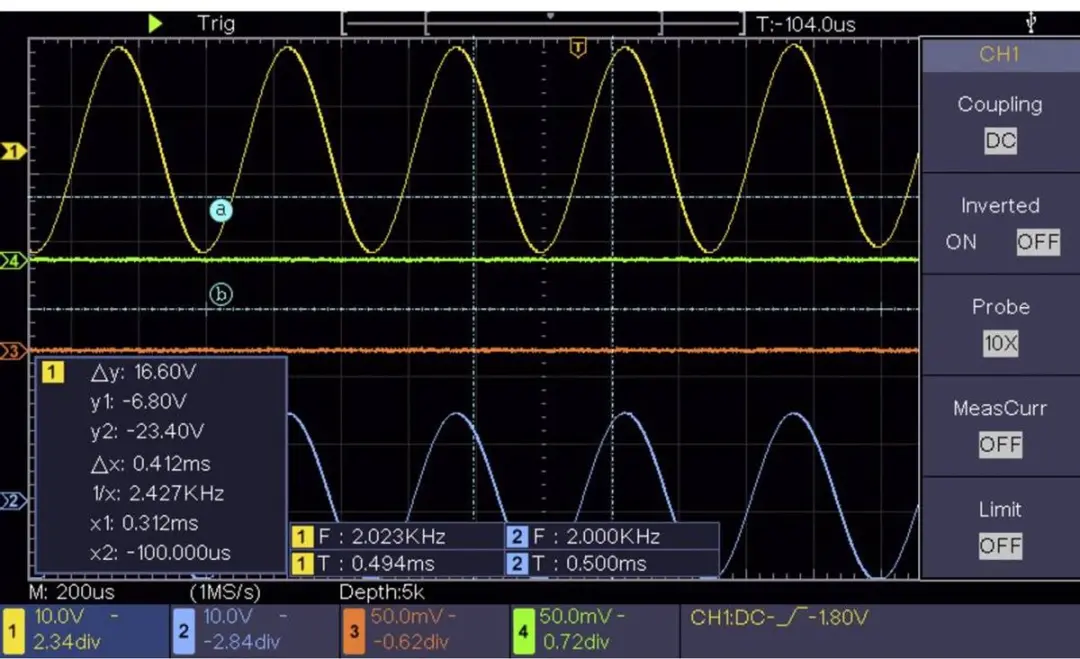
Task: Click the T: 0.500ms measurement
Action: click(x=590, y=564)
